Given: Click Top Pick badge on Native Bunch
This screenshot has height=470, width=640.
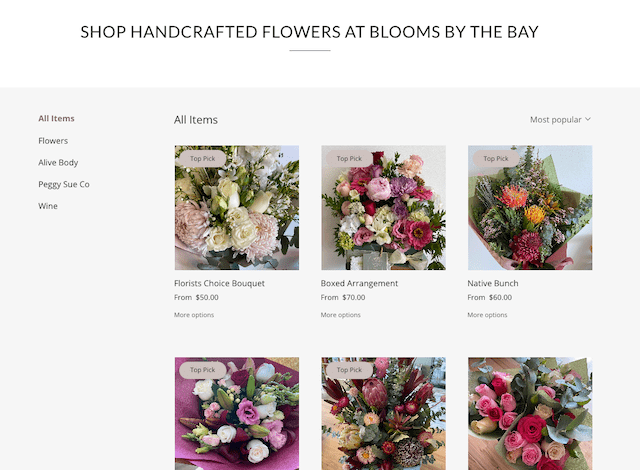Looking at the screenshot, I should tap(496, 159).
